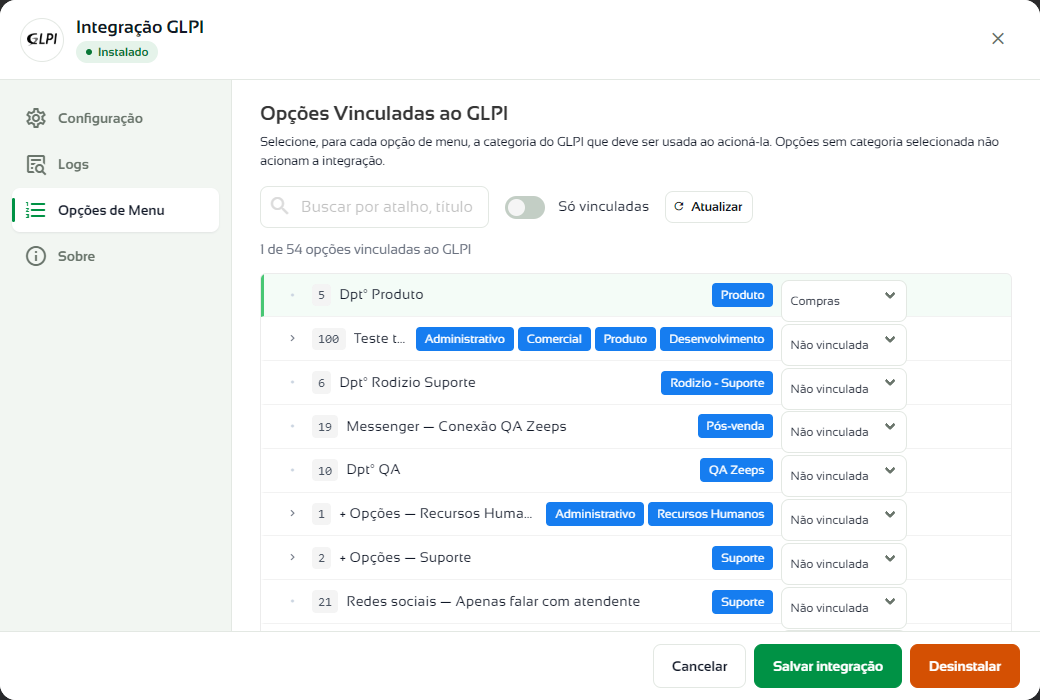
Task: Click the 1 de 54 opções vinculadas text
Action: point(365,249)
